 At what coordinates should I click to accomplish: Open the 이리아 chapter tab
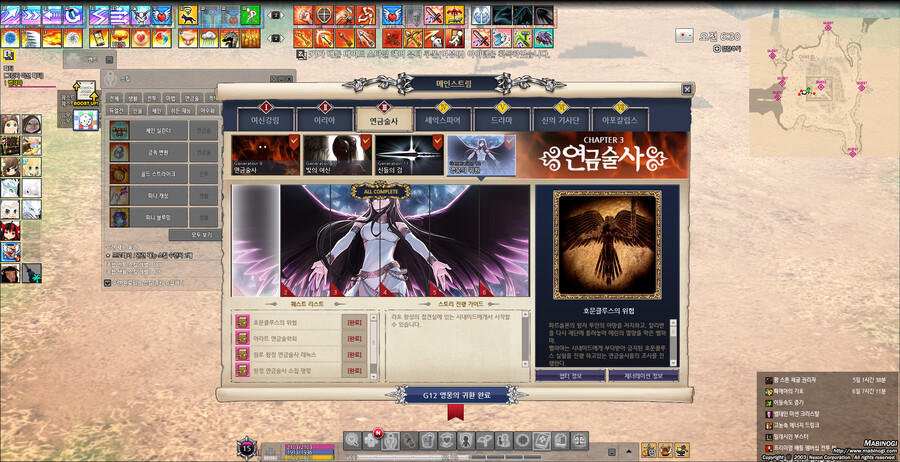[x=325, y=119]
